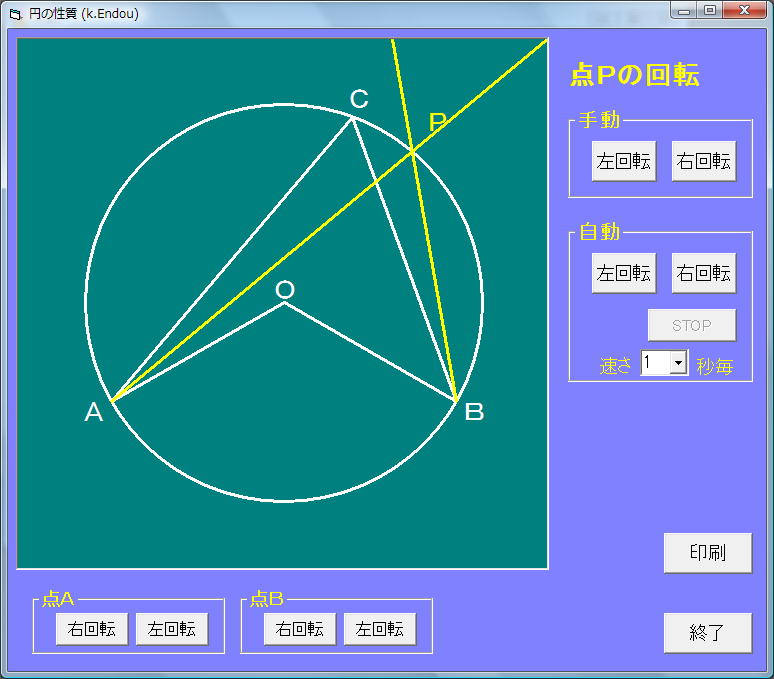
Task: Click the yellow point label P
Action: pyautogui.click(x=437, y=122)
